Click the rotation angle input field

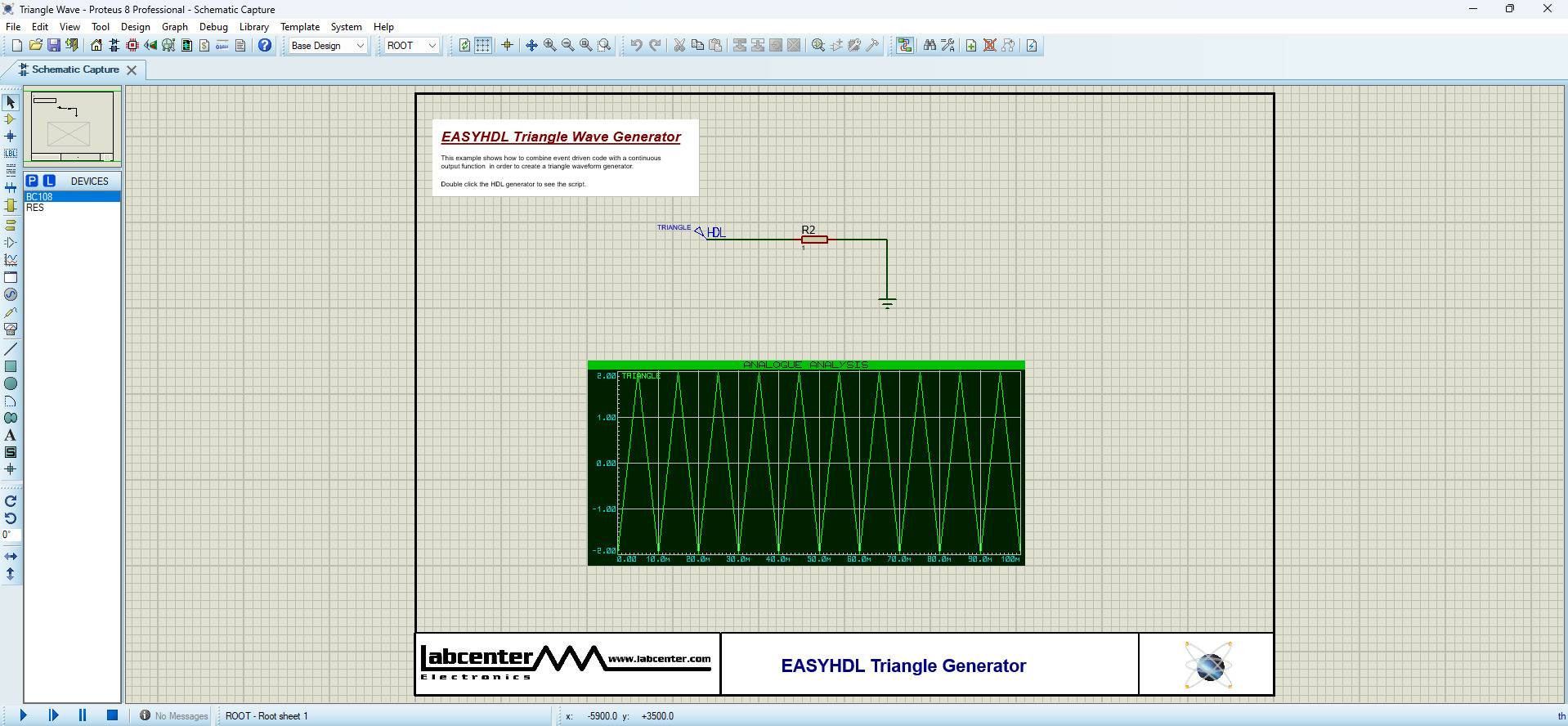[11, 536]
